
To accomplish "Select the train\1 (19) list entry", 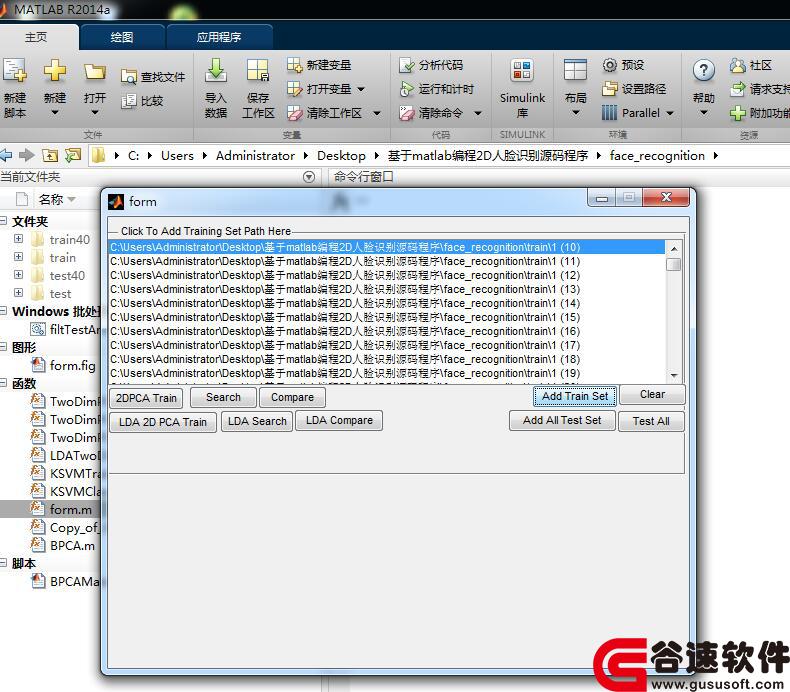I will pos(387,373).
